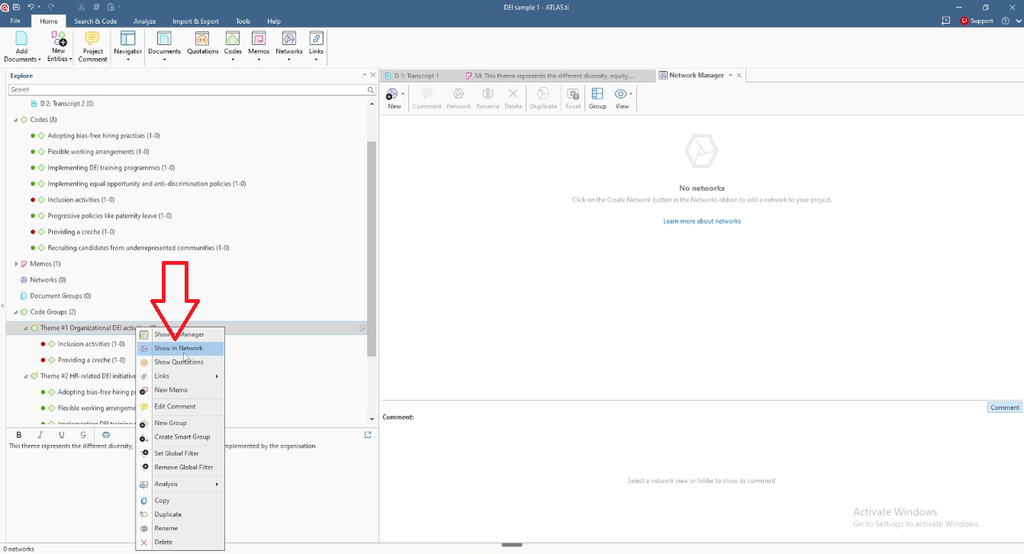Click the Undo icon in title bar
This screenshot has width=1024, height=554.
click(x=31, y=7)
